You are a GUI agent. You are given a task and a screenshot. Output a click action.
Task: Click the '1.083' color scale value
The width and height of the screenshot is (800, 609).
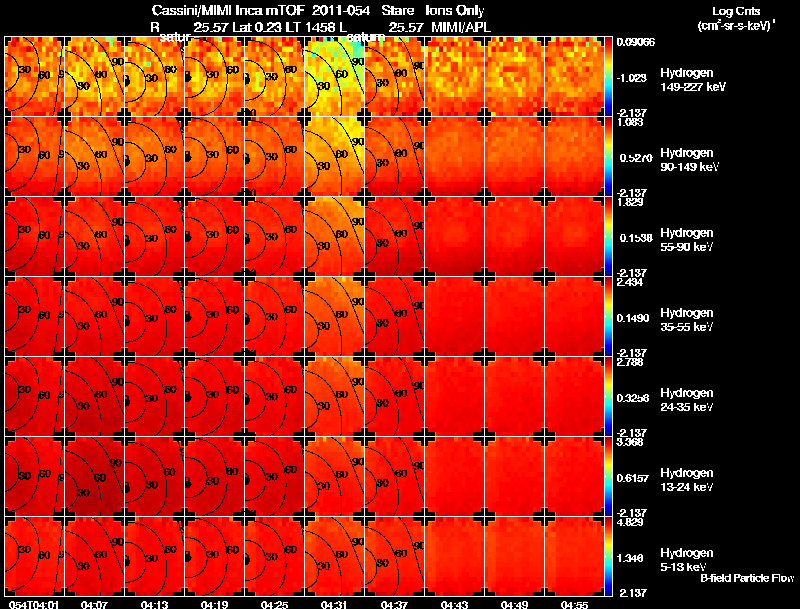click(630, 122)
